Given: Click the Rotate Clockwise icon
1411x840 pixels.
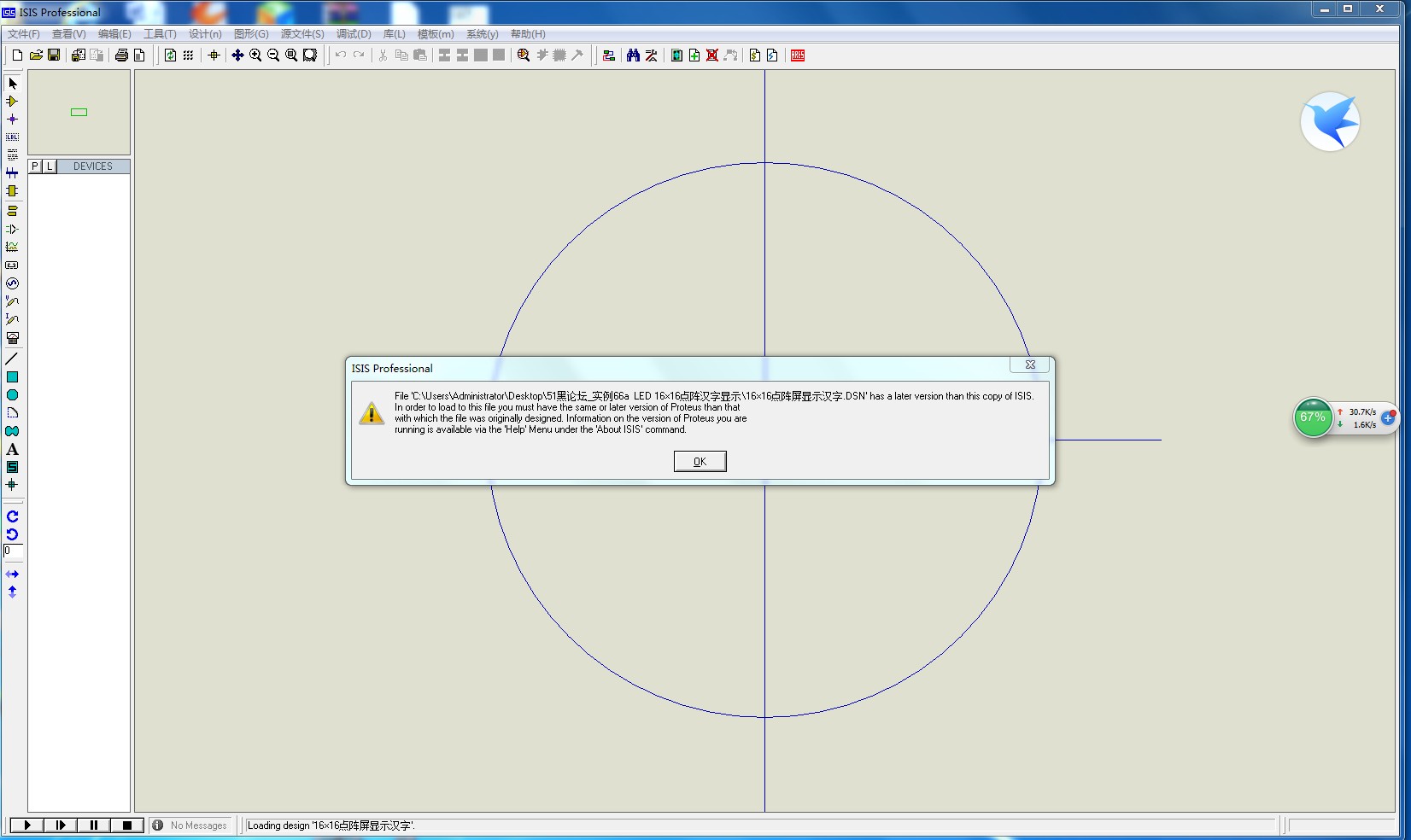Looking at the screenshot, I should point(12,516).
